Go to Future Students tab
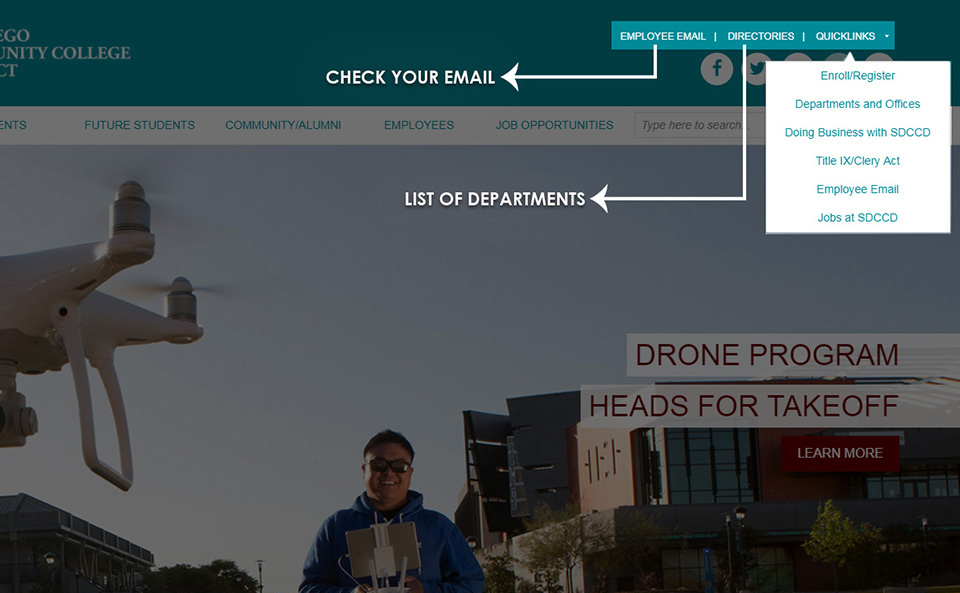The width and height of the screenshot is (960, 593). pos(139,125)
